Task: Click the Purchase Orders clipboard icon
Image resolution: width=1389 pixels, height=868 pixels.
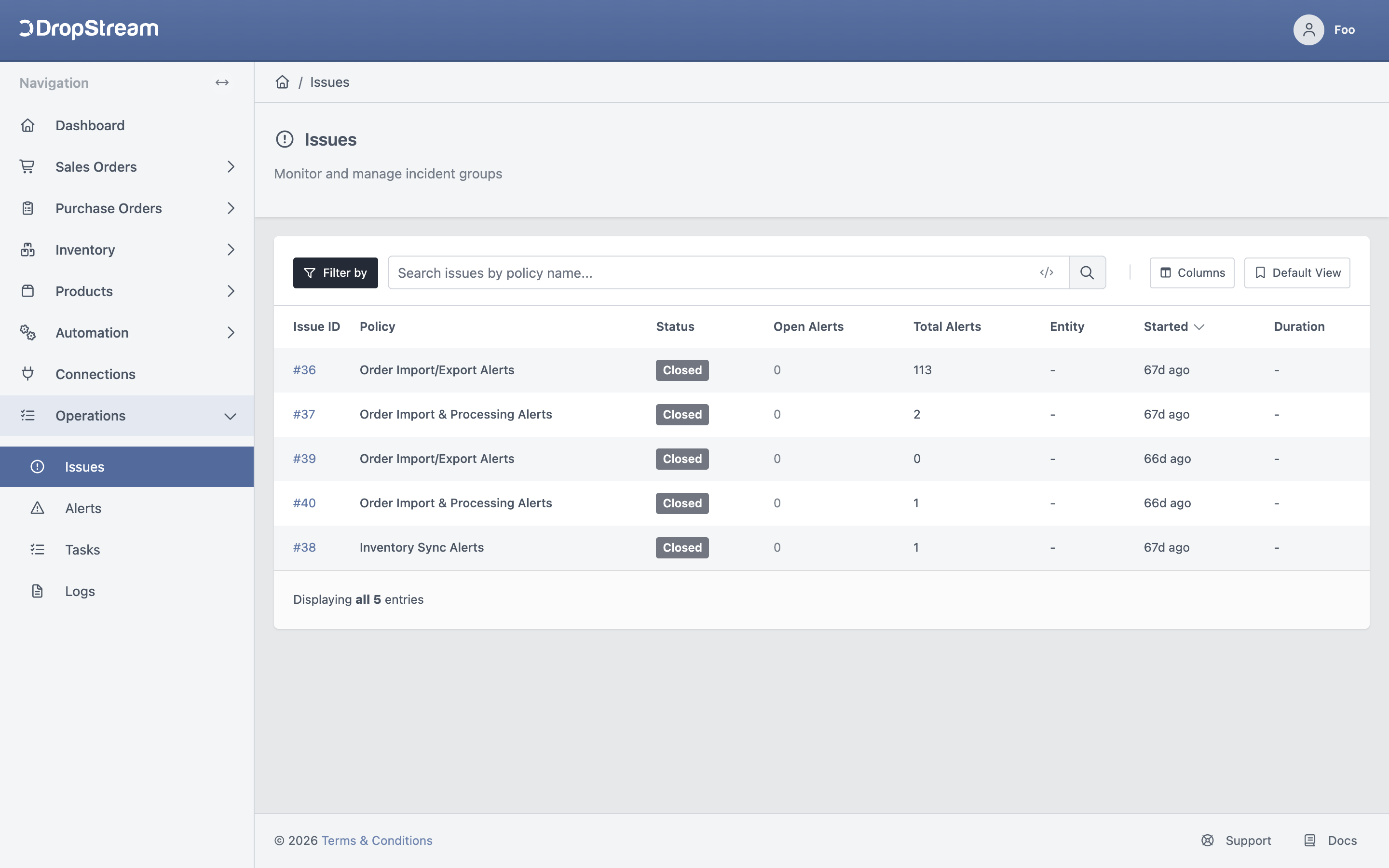Action: (x=27, y=208)
